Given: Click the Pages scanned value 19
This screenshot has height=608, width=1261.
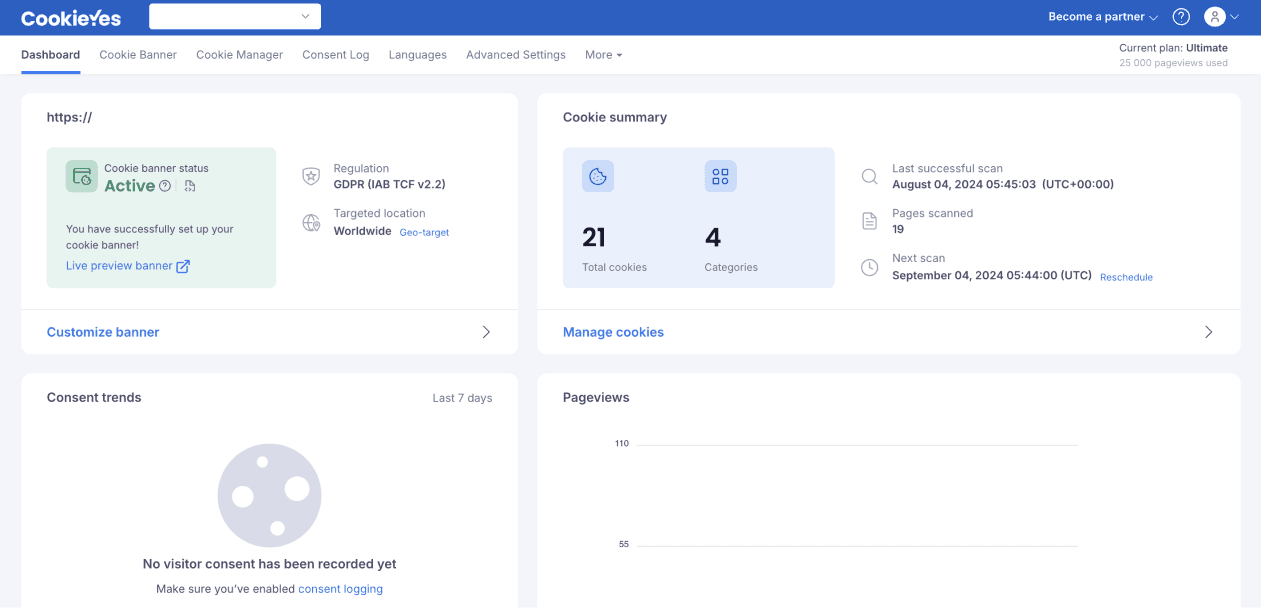Looking at the screenshot, I should 898,230.
